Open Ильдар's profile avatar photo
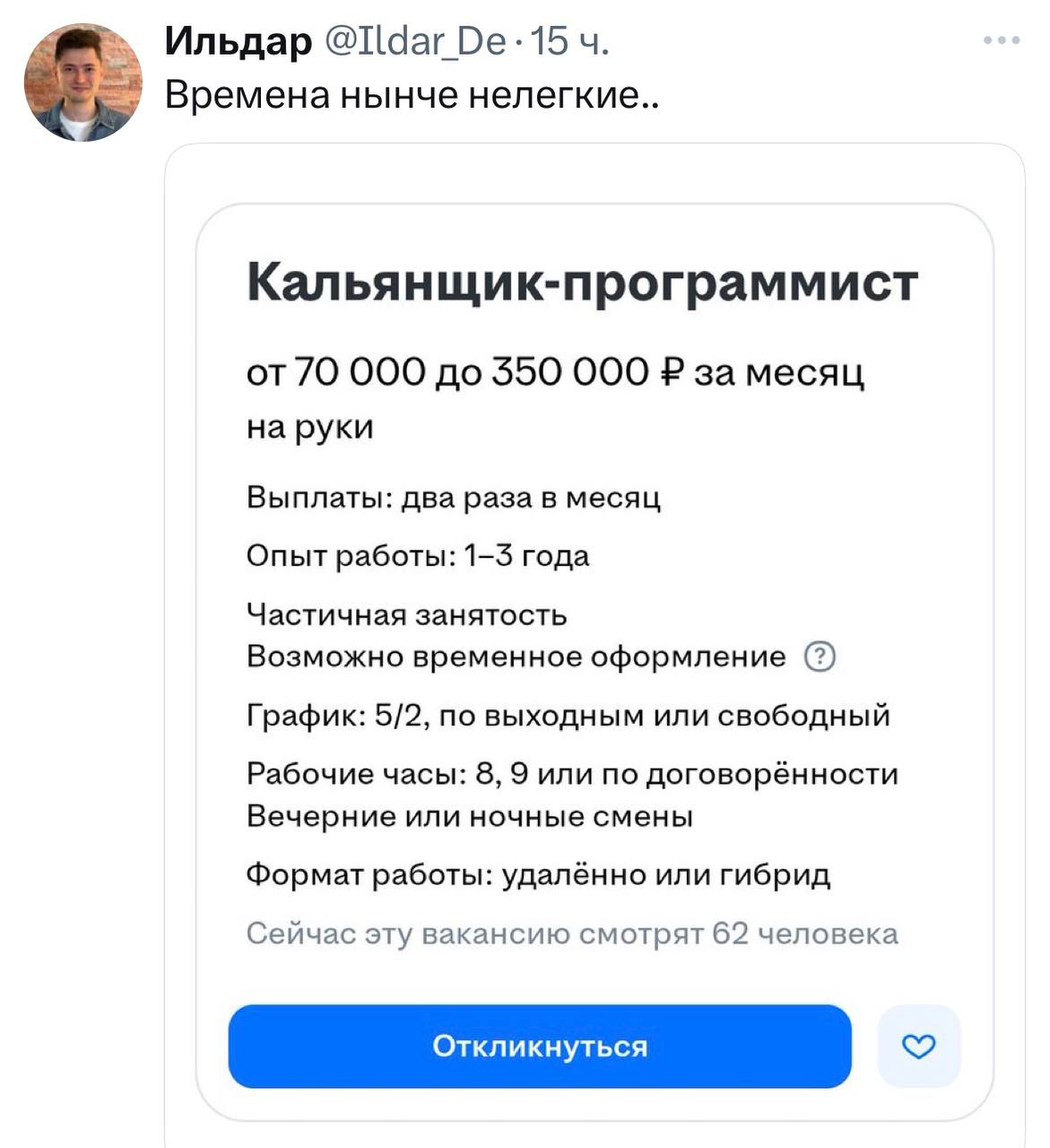 [x=82, y=83]
